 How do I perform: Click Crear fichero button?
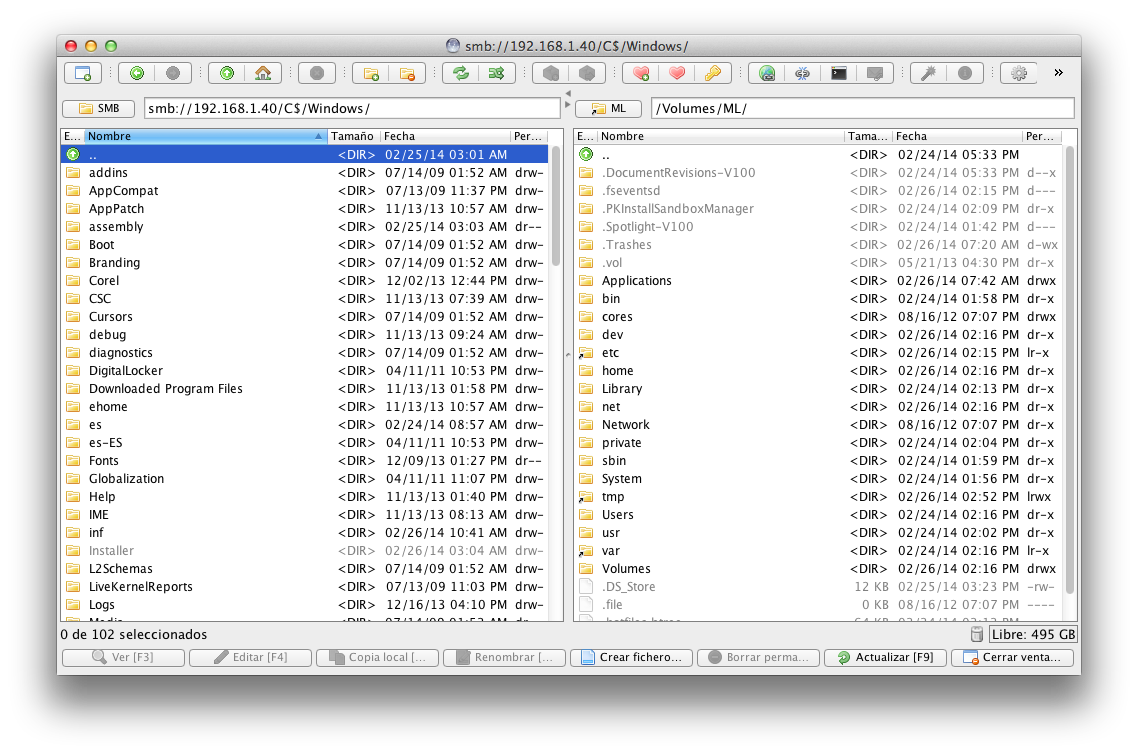click(x=631, y=657)
